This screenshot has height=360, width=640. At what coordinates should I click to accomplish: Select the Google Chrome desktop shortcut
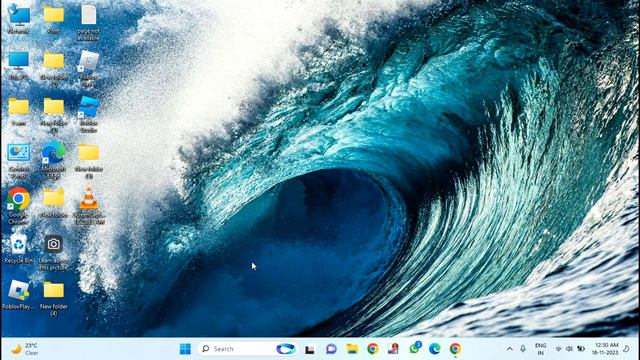[18, 205]
